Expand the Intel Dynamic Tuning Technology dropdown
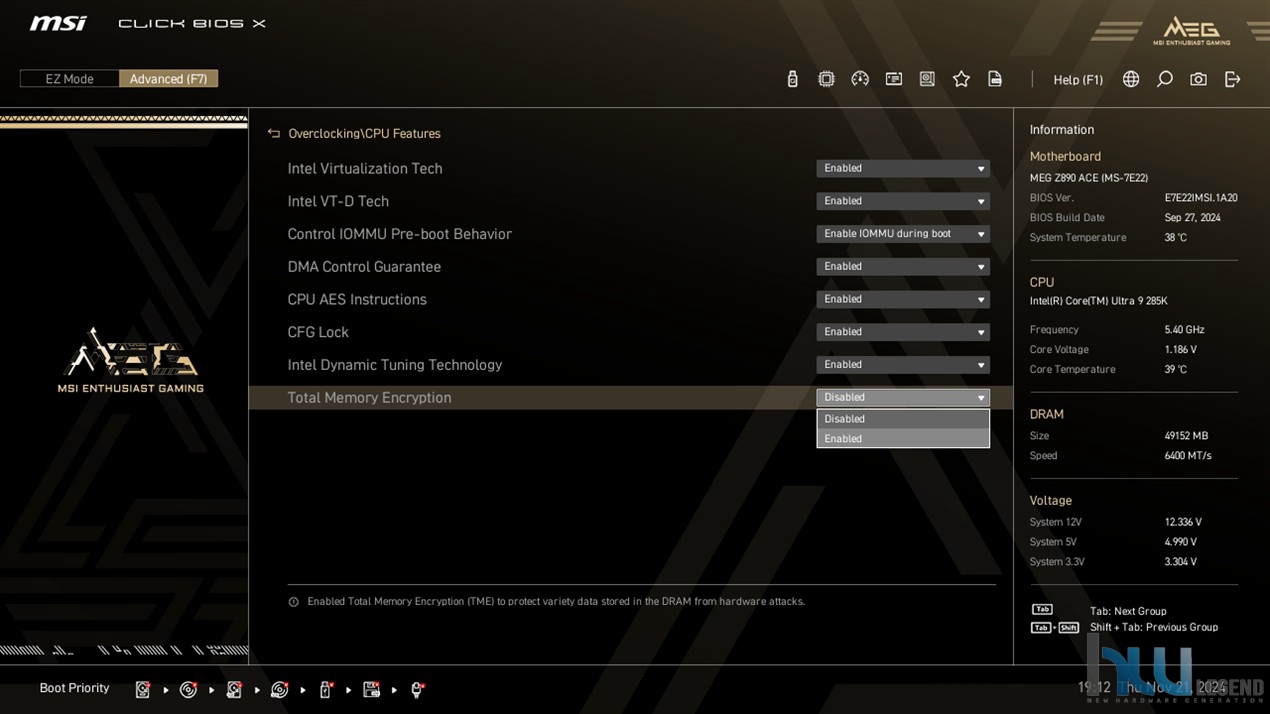Image resolution: width=1270 pixels, height=714 pixels. coord(903,365)
